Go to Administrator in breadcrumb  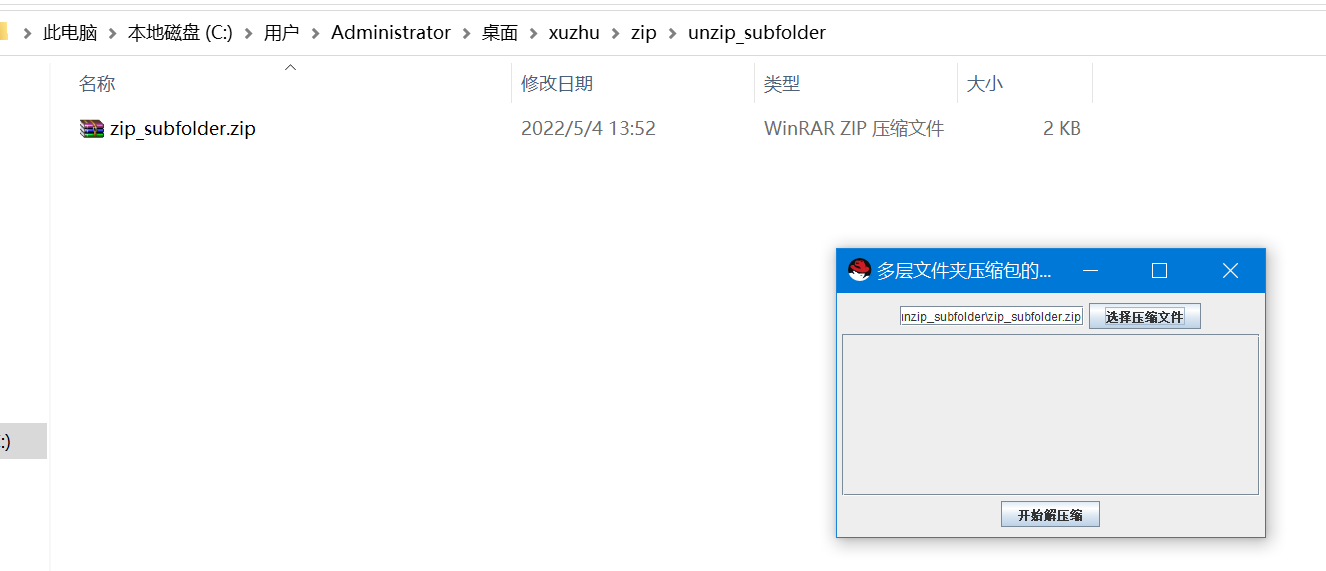tap(391, 33)
